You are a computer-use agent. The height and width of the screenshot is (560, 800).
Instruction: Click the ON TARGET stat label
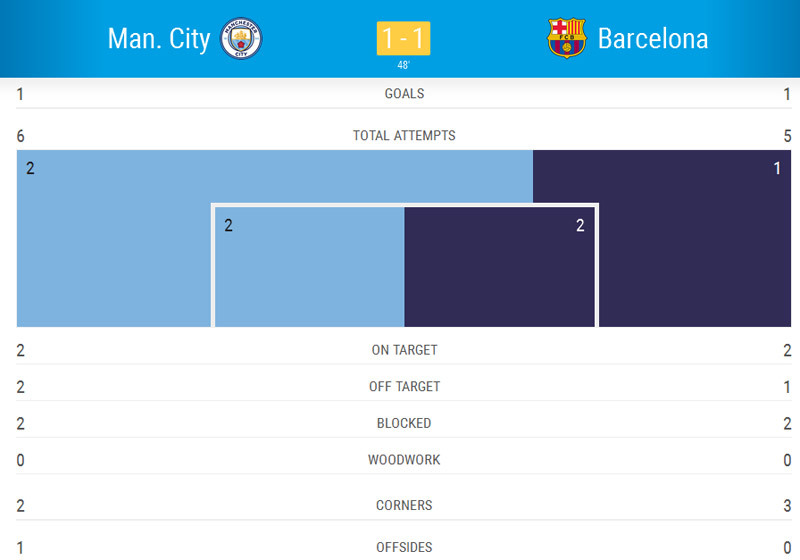click(x=404, y=350)
